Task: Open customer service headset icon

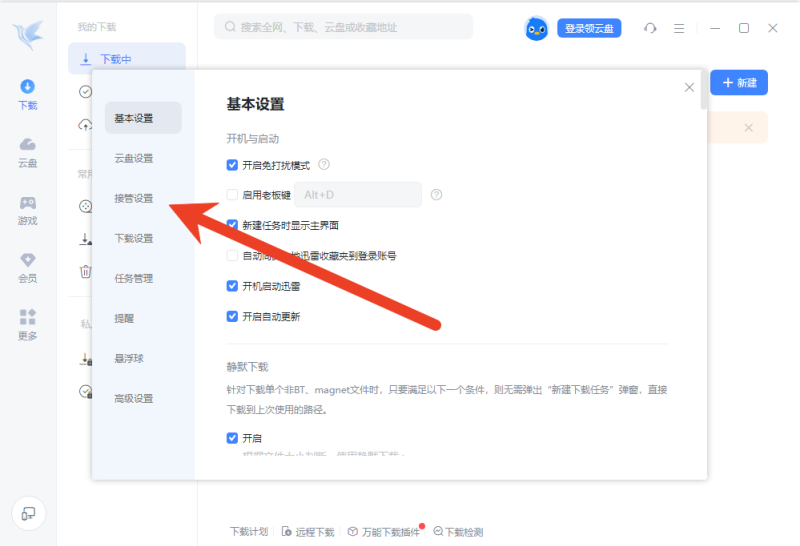Action: click(650, 28)
